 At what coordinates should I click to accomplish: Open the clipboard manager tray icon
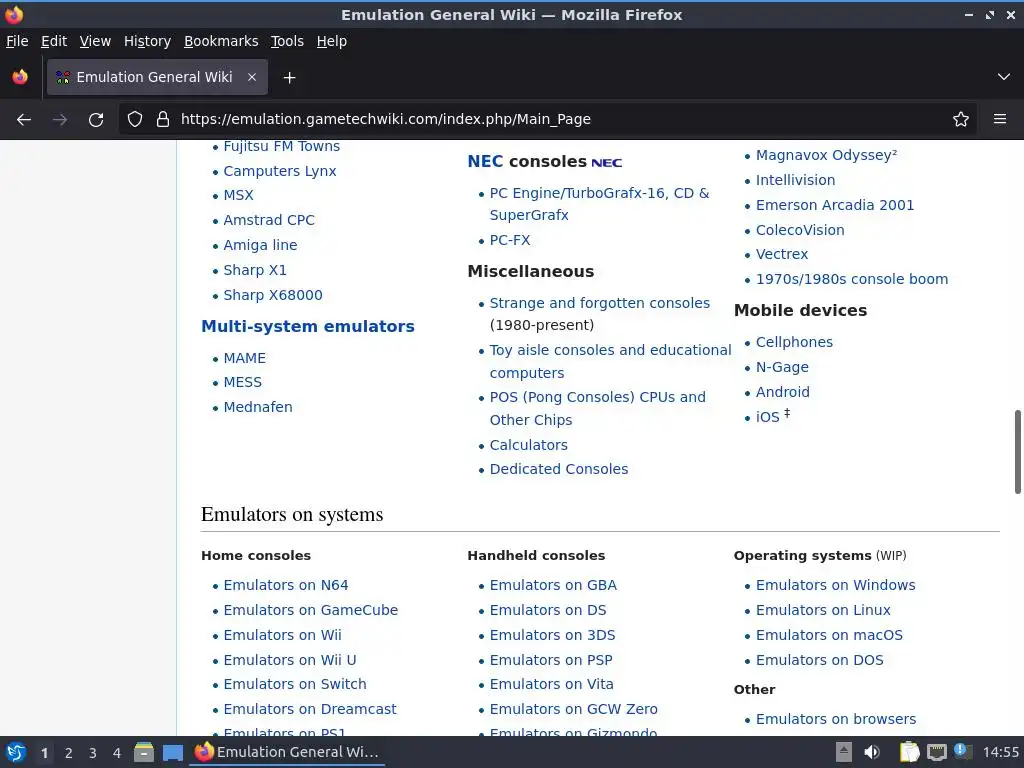pos(909,752)
